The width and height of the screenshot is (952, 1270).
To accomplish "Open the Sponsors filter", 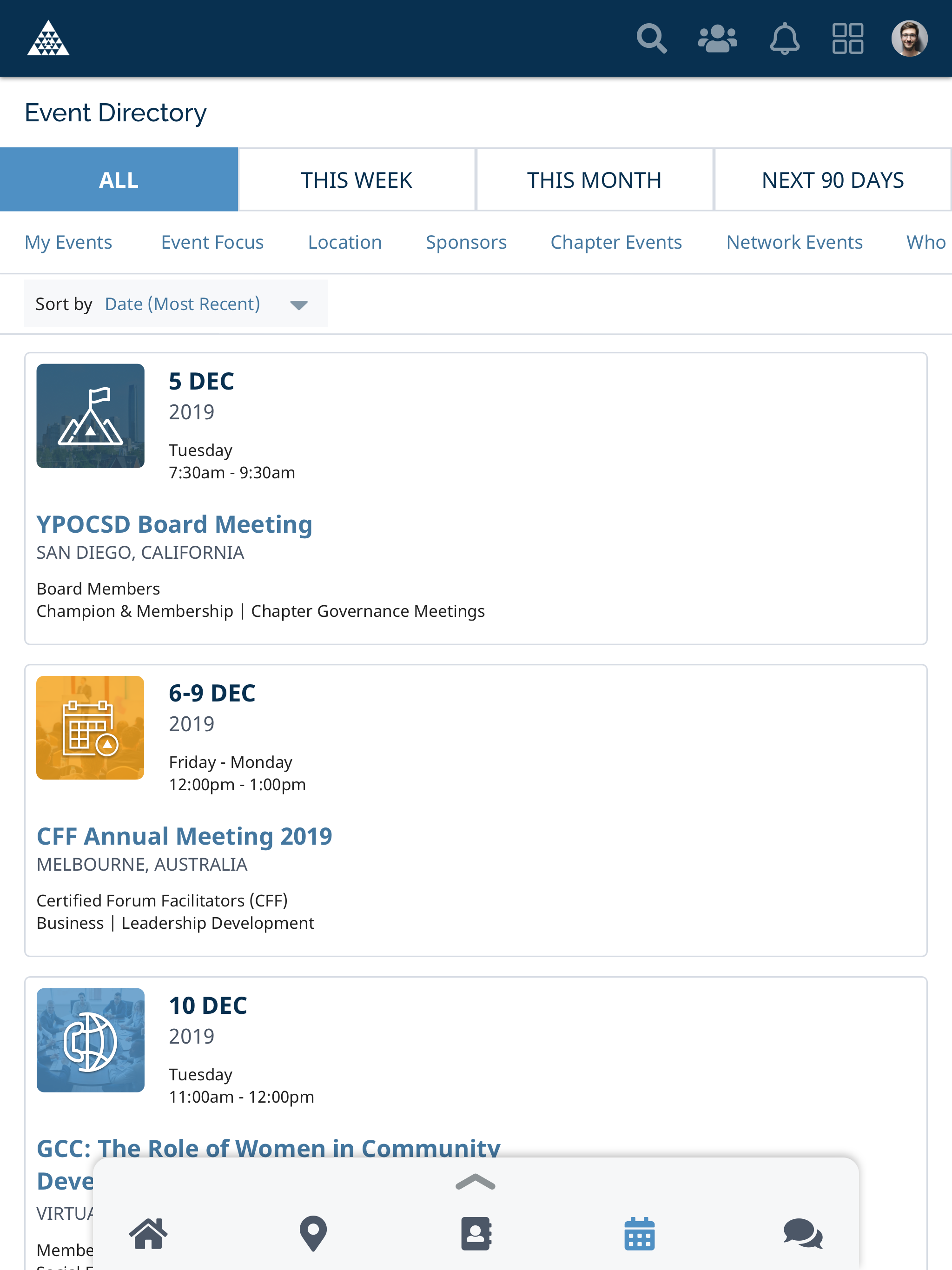I will tap(466, 242).
